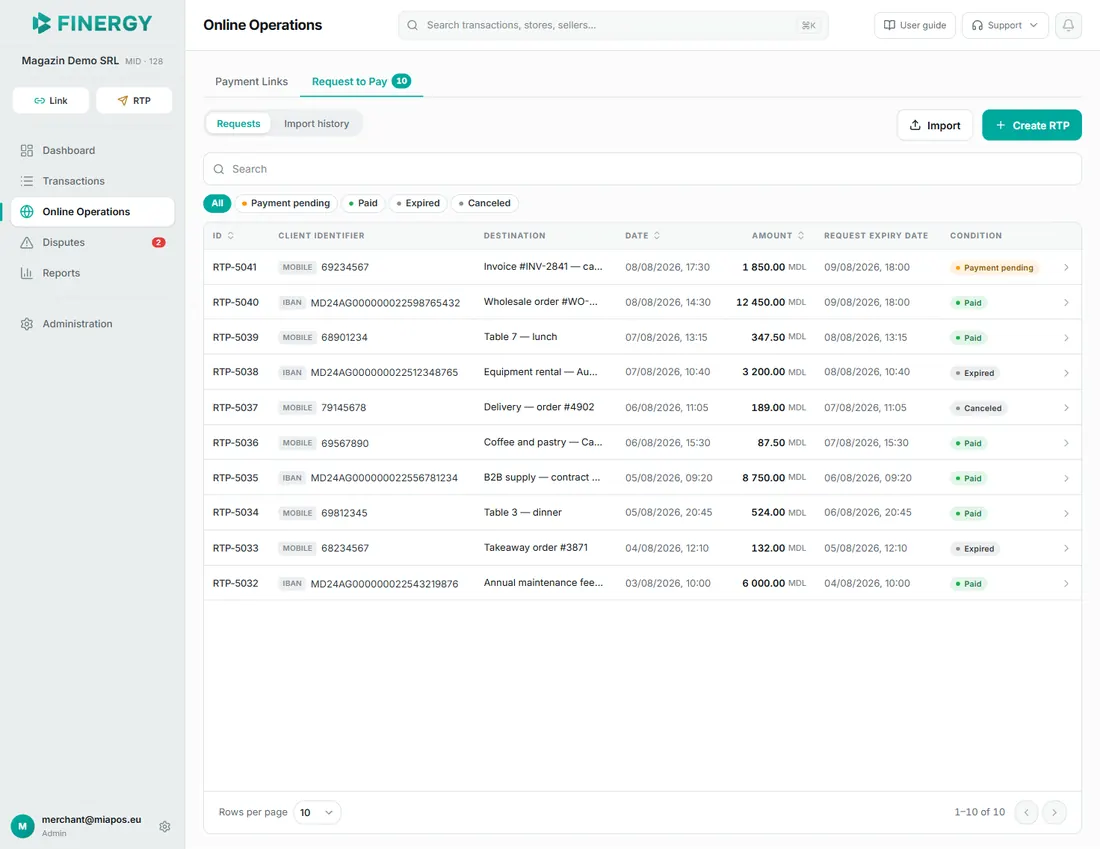Open the Rows per page dropdown

coord(317,813)
